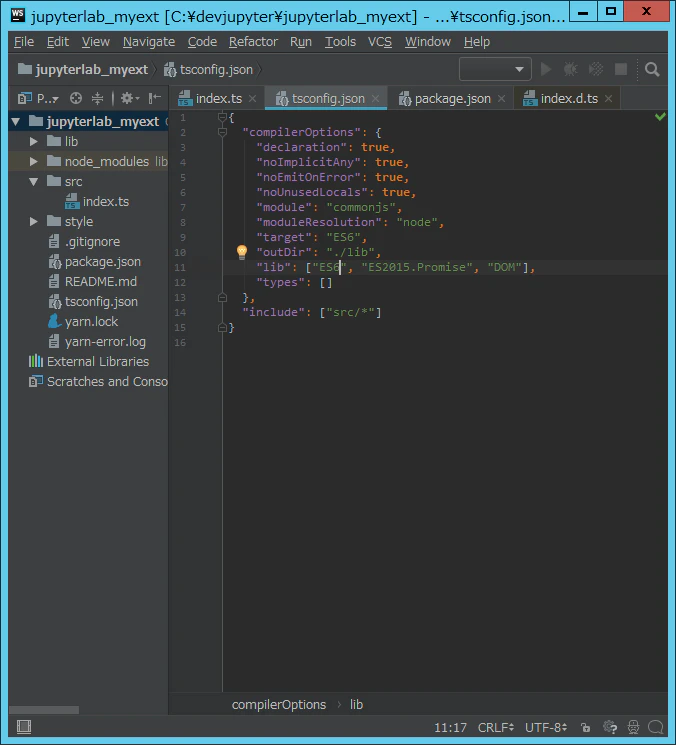Click the Hector inspector icon in status bar

(x=633, y=727)
